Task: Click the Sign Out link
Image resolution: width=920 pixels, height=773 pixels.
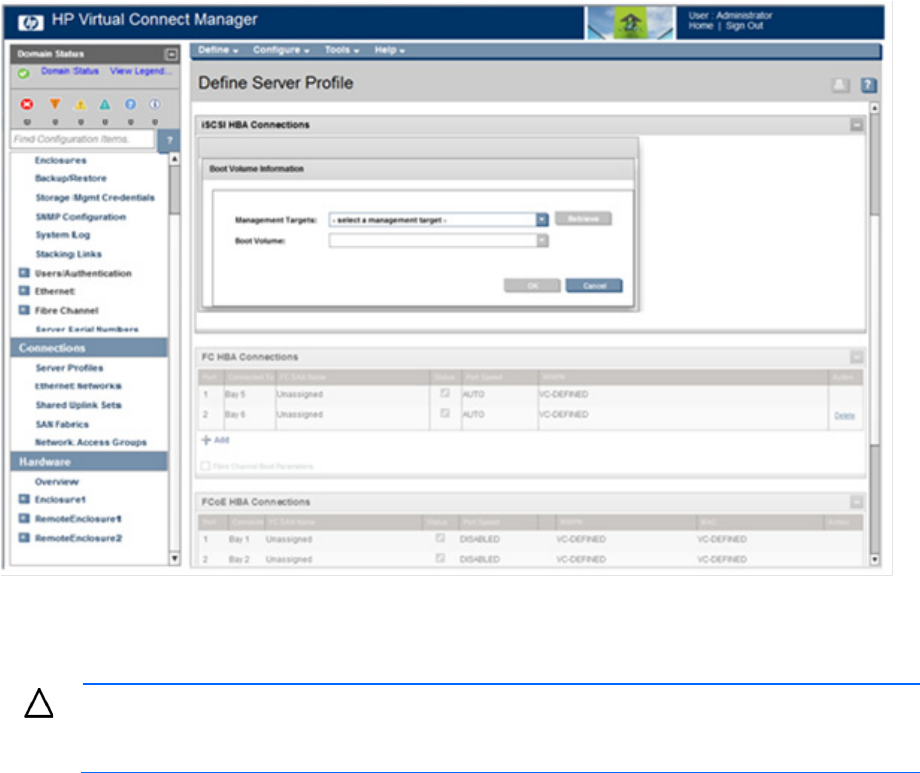Action: coord(744,26)
